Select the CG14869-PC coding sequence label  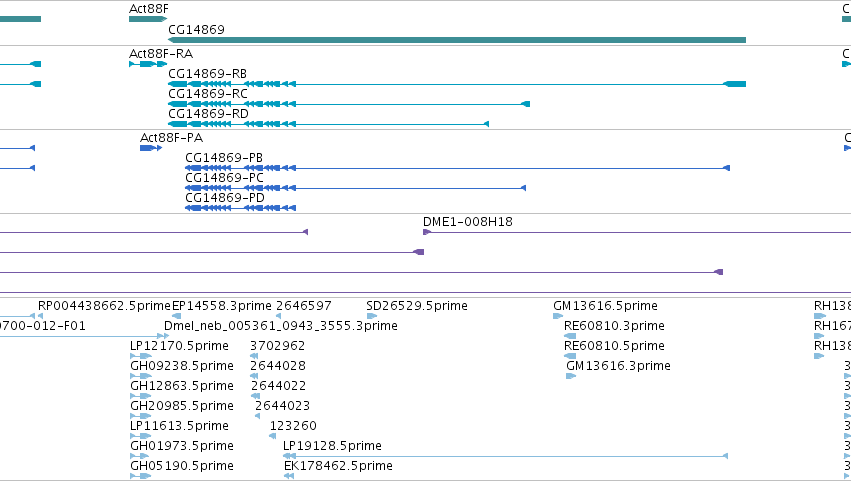[225, 178]
